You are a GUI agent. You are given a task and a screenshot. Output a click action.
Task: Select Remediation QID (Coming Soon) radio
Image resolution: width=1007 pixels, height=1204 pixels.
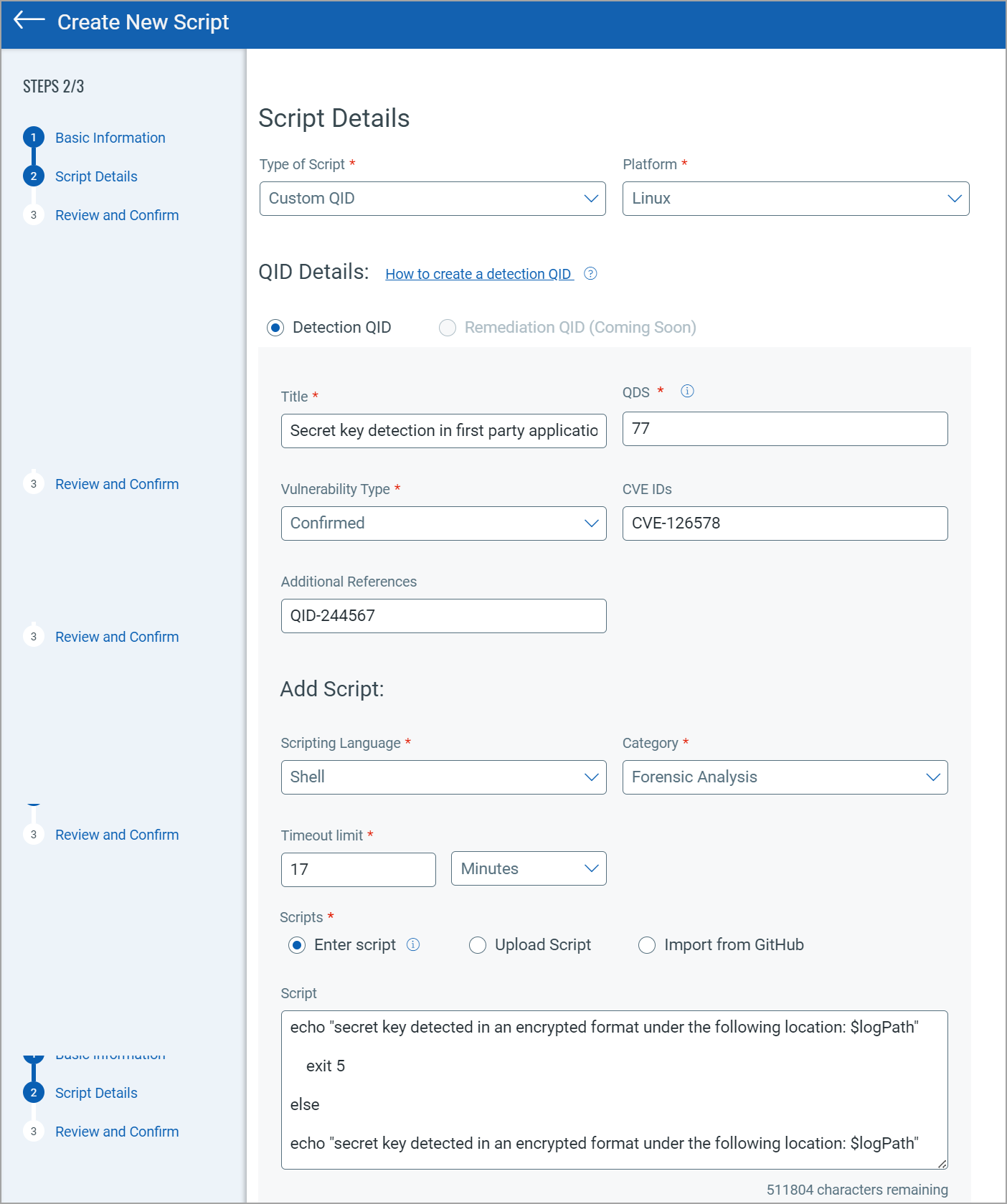tap(448, 328)
